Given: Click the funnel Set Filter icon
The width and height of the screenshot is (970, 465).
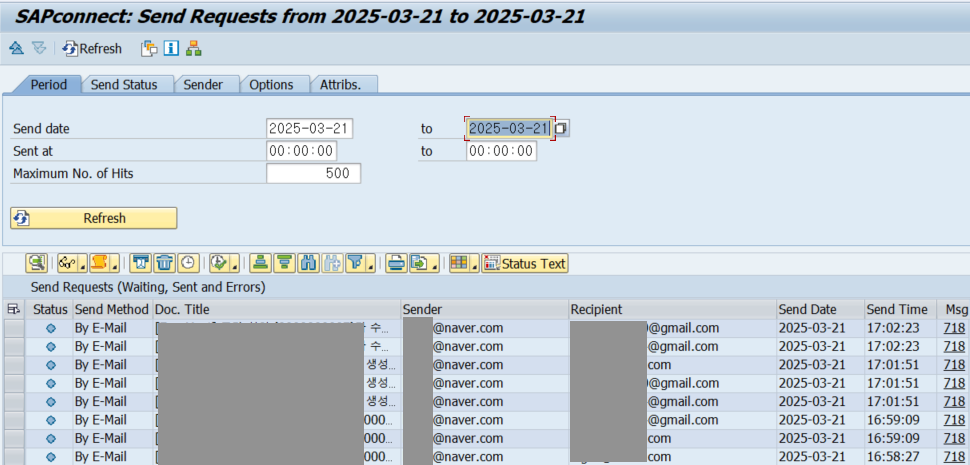Looking at the screenshot, I should (x=356, y=263).
